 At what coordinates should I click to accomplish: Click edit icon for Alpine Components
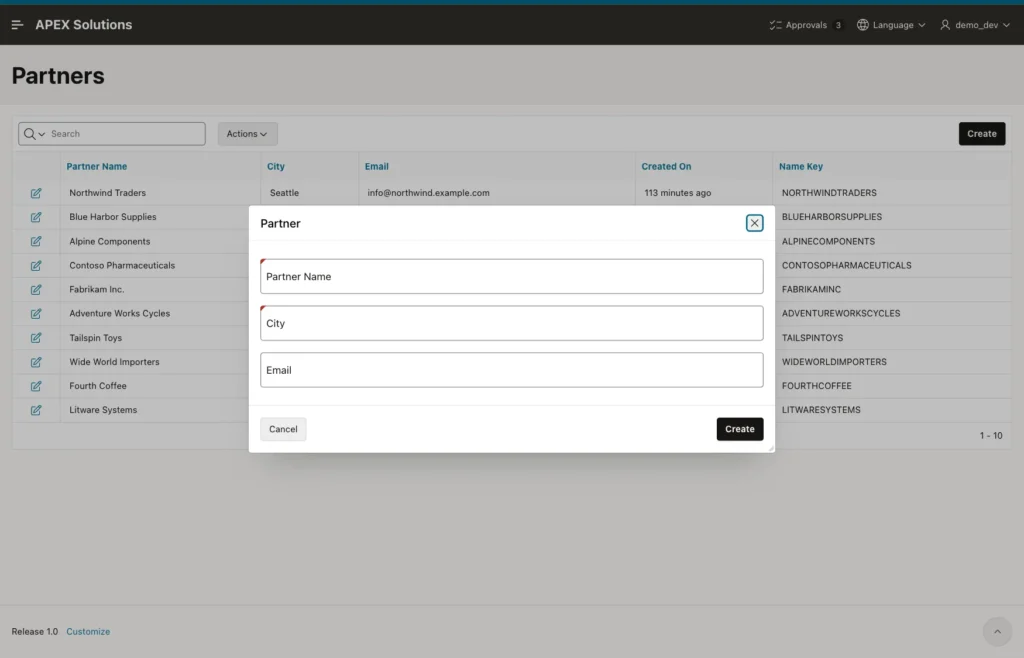tap(36, 242)
